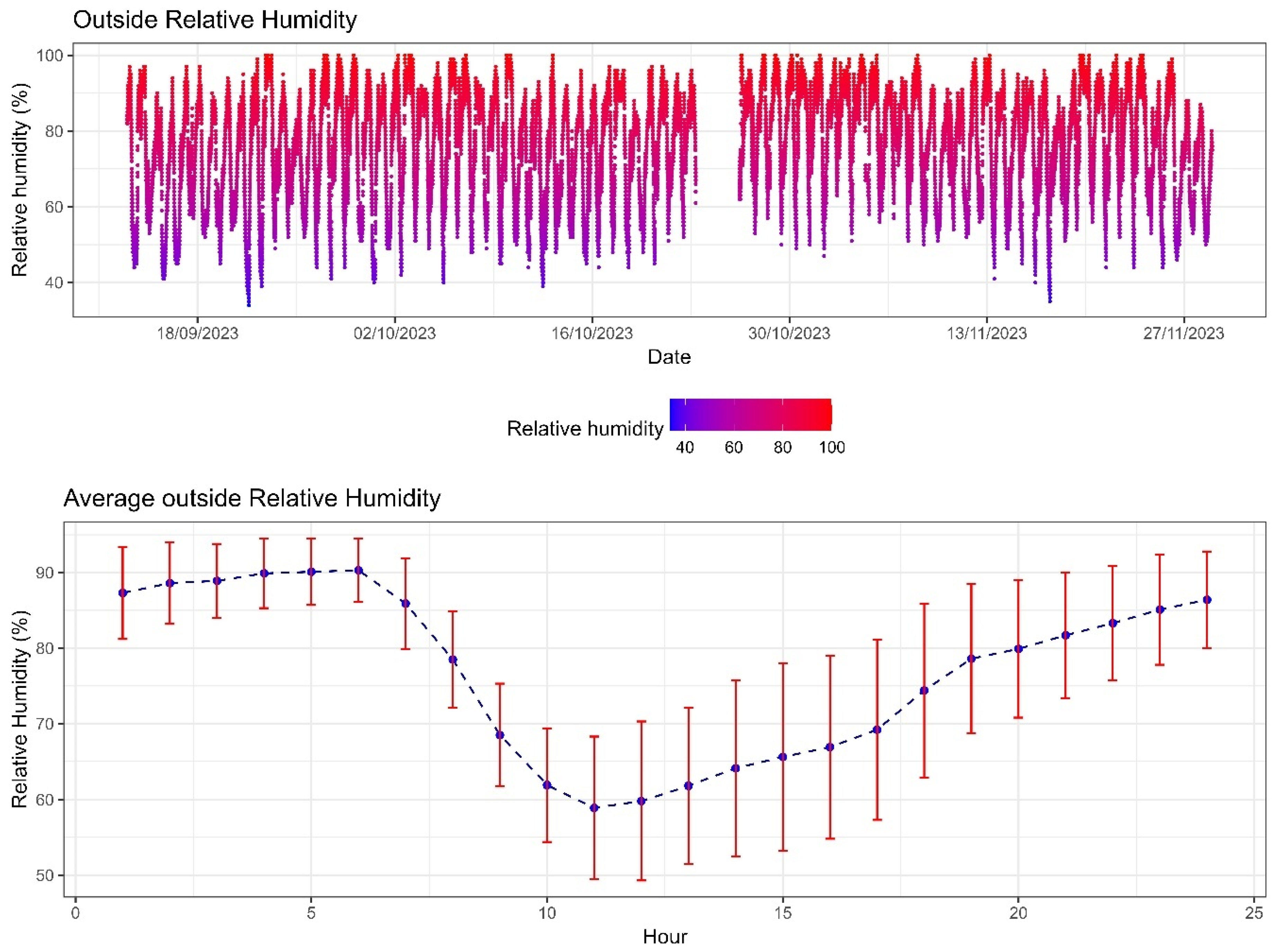1277x952 pixels.
Task: Click the relative humidity color gradient bar
Action: point(750,414)
